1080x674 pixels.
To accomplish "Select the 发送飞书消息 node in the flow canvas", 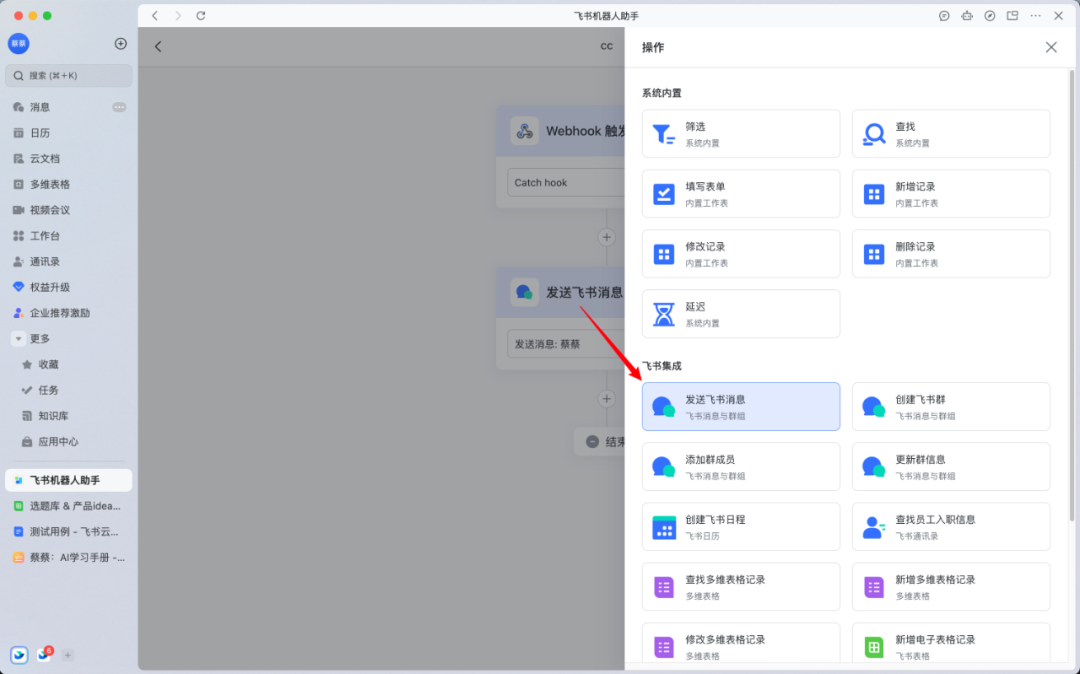I will click(x=561, y=292).
